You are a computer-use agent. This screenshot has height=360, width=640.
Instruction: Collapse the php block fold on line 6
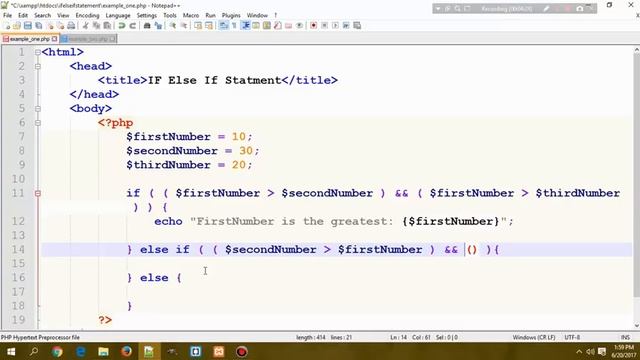coord(38,123)
